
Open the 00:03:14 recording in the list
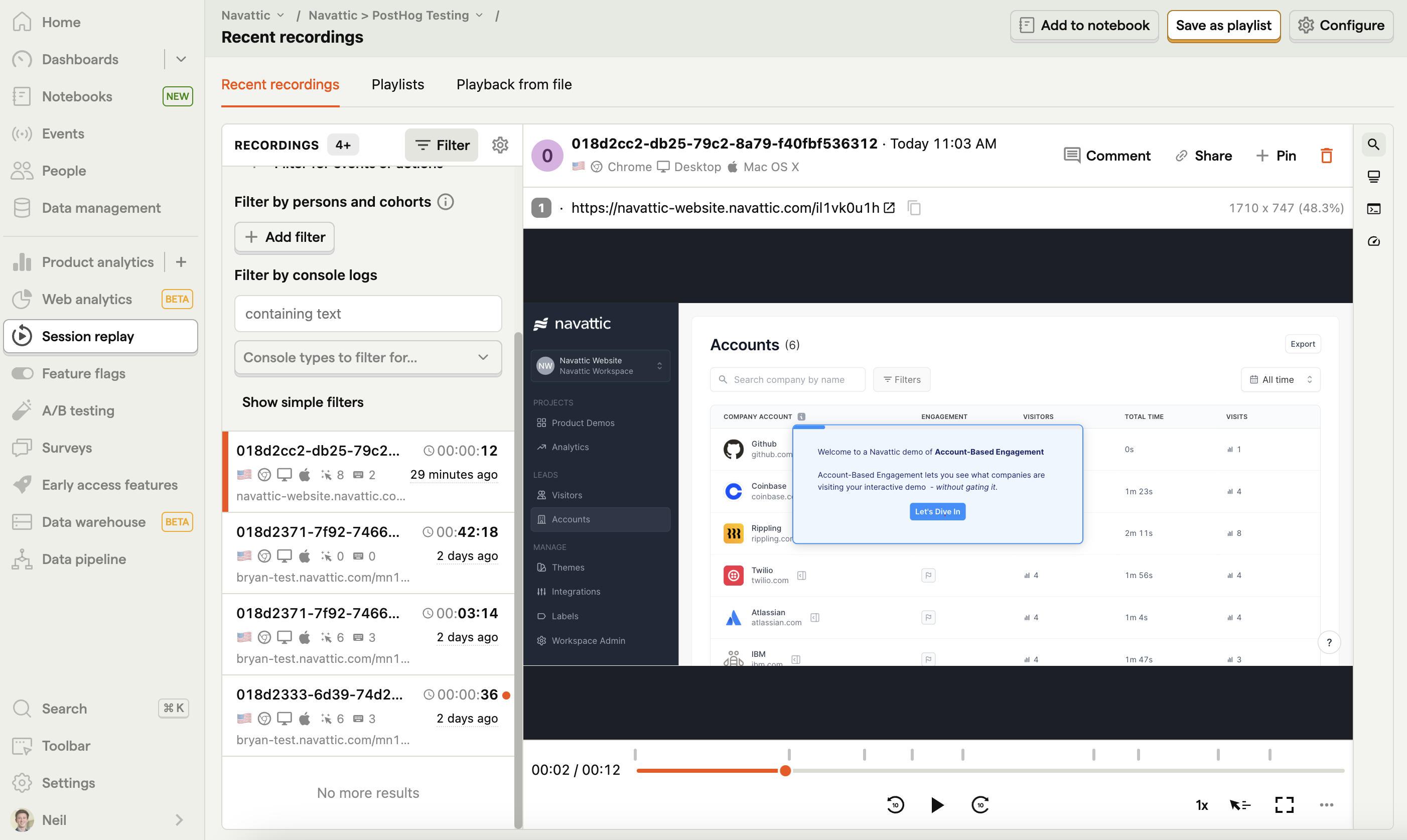368,635
